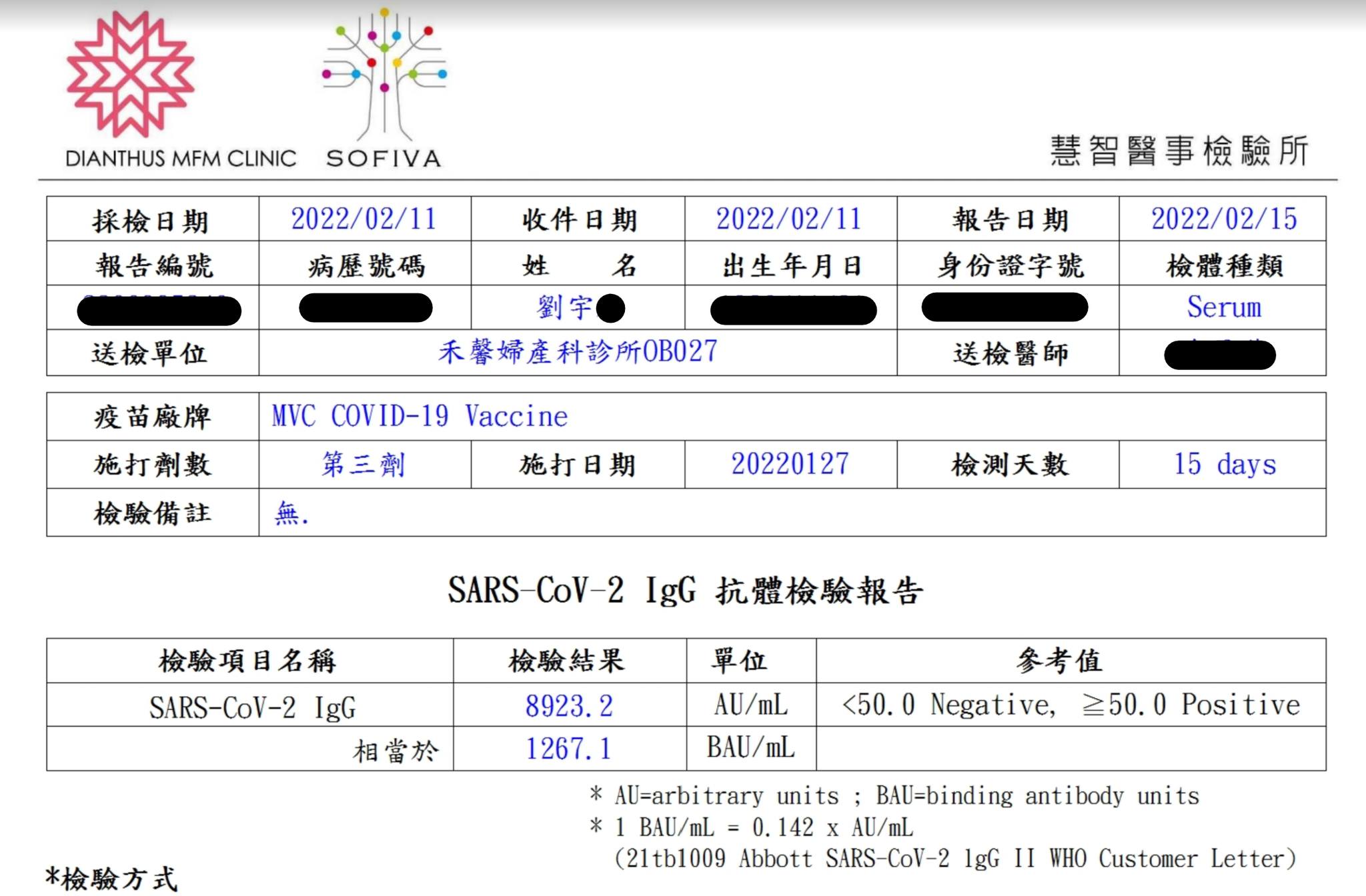Select the 無. remark value

pos(291,513)
